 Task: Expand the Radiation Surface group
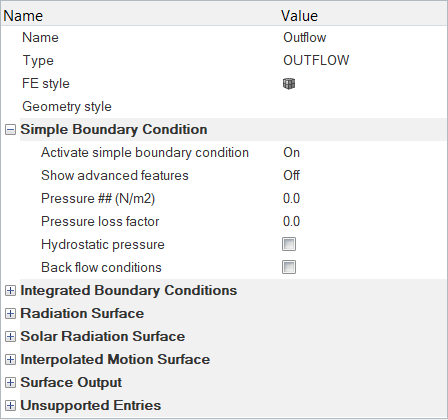[x=10, y=314]
